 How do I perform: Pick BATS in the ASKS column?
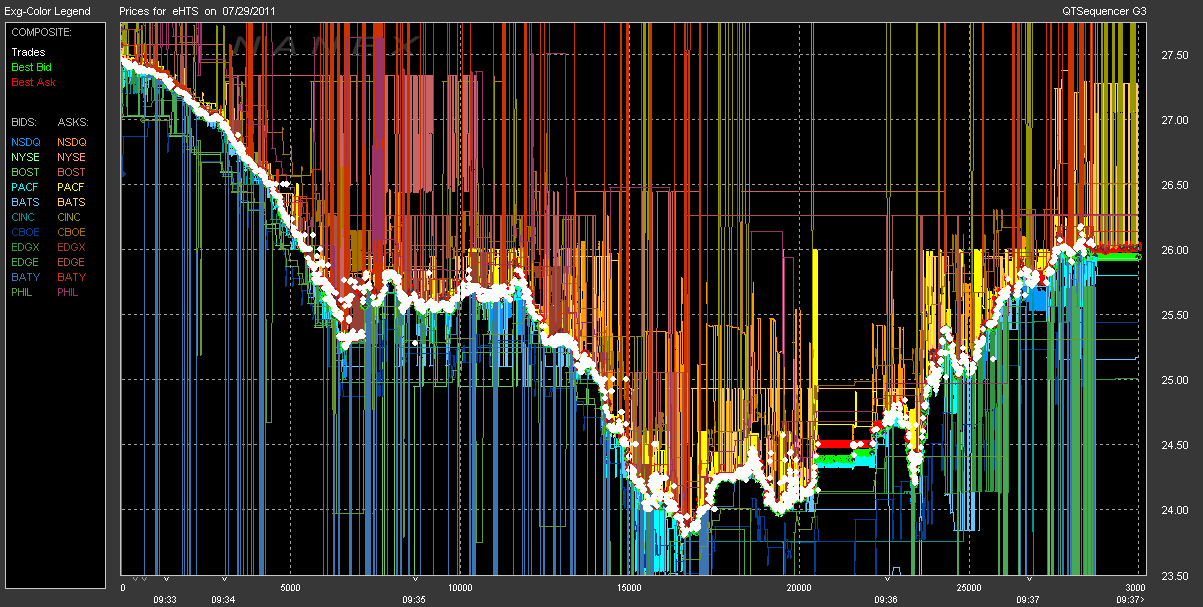pyautogui.click(x=71, y=202)
